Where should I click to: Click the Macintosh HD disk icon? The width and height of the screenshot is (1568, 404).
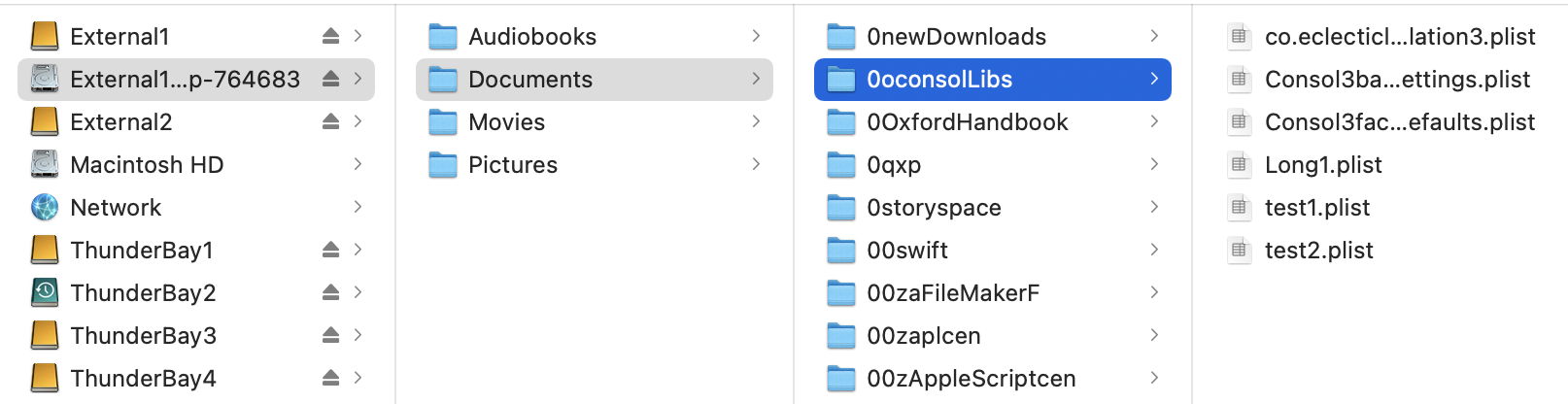coord(45,164)
